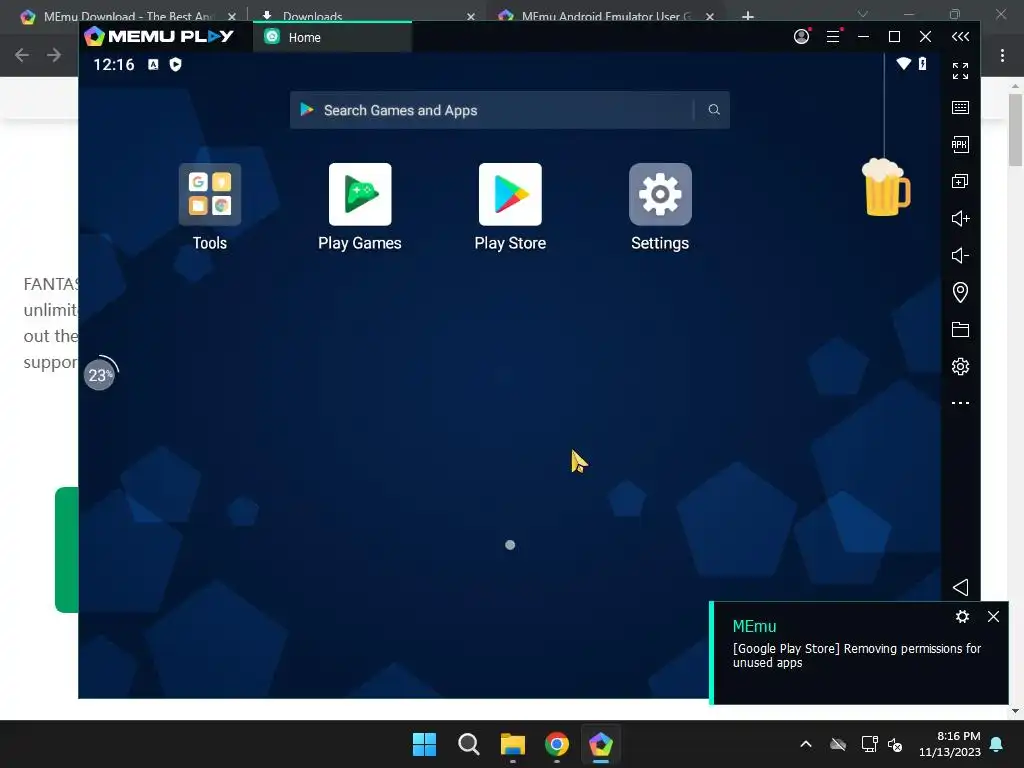Click muted volume tray icon
Viewport: 1024px width, 768px height.
pyautogui.click(x=895, y=744)
